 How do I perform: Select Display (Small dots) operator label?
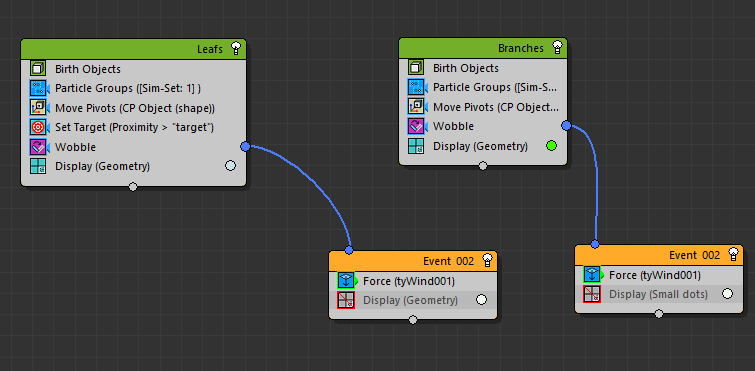pyautogui.click(x=658, y=294)
